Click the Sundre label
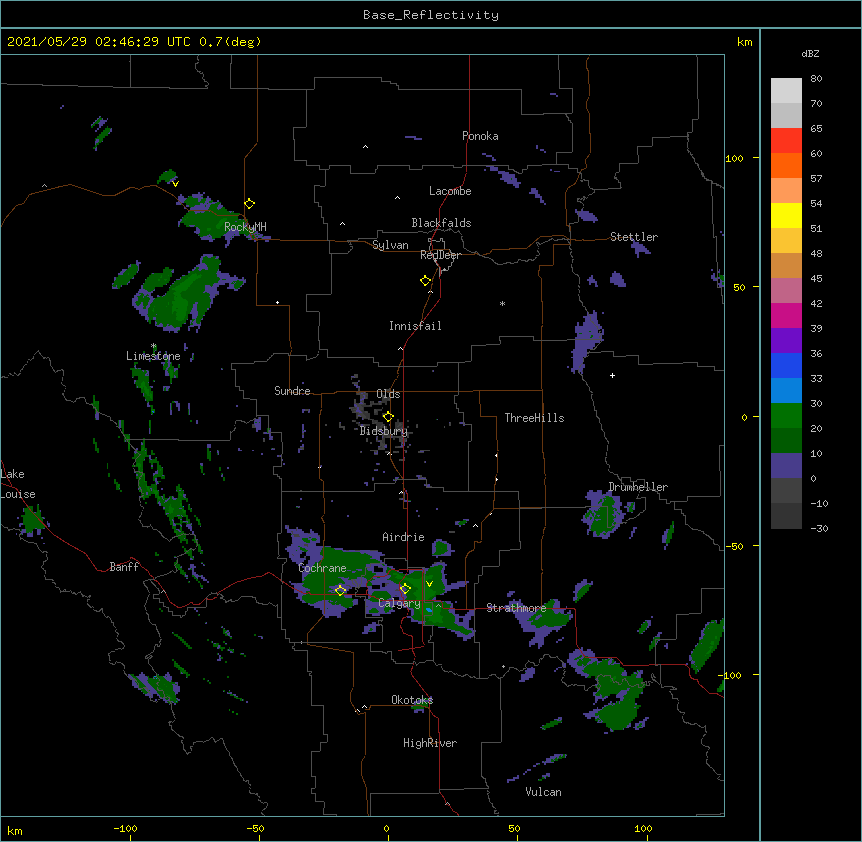862x842 pixels. (292, 391)
